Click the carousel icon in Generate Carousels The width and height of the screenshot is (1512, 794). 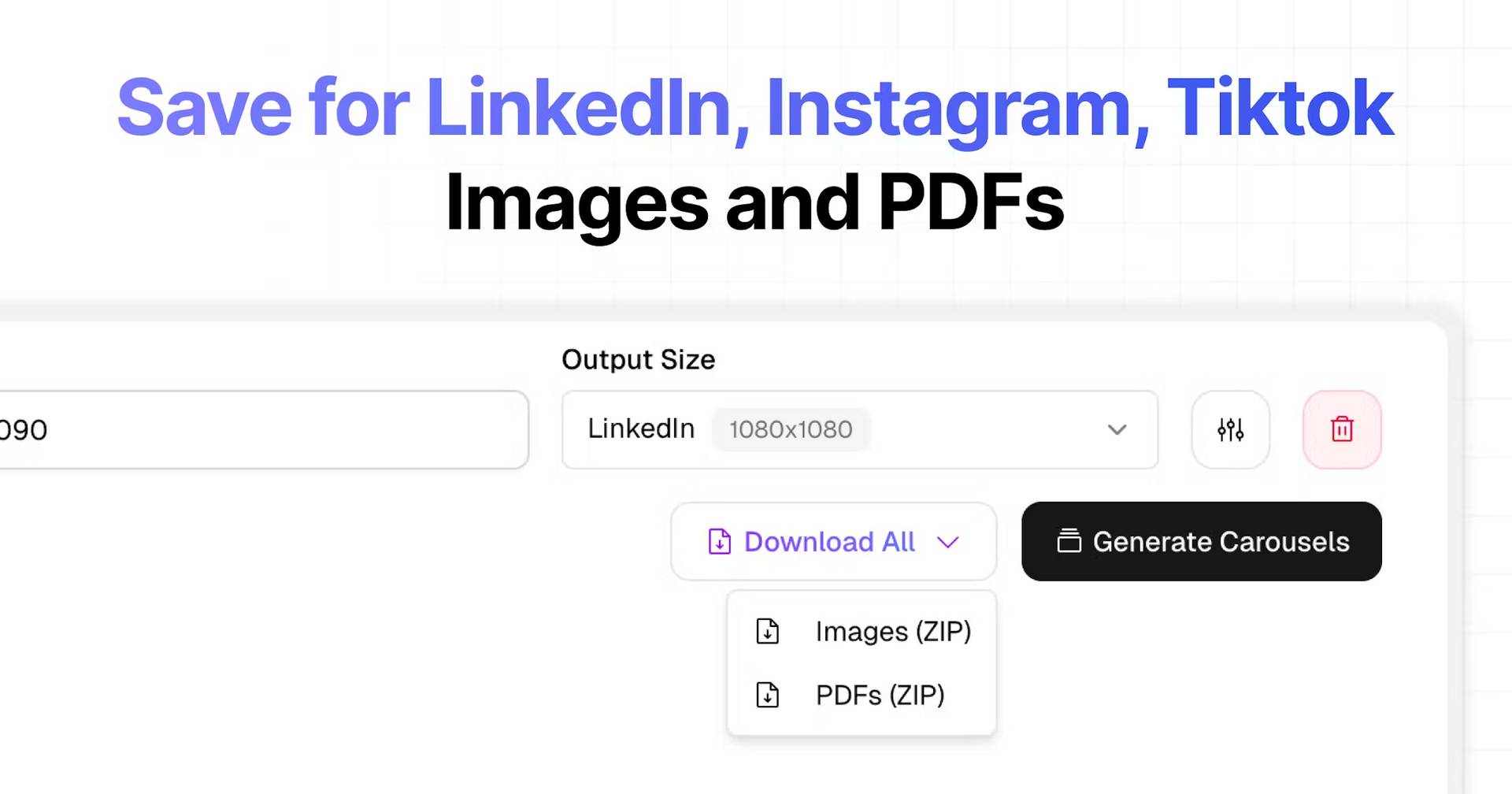click(x=1069, y=542)
